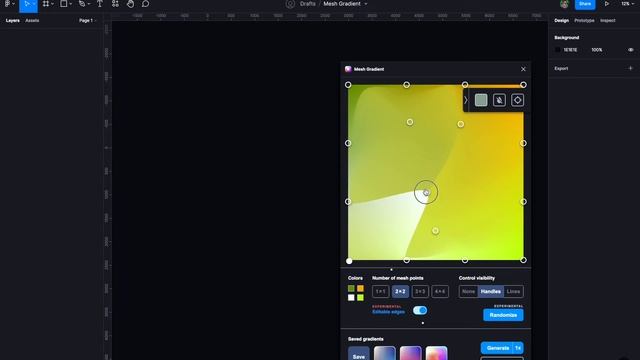Click the bottom-right corner mesh handle

(523, 260)
